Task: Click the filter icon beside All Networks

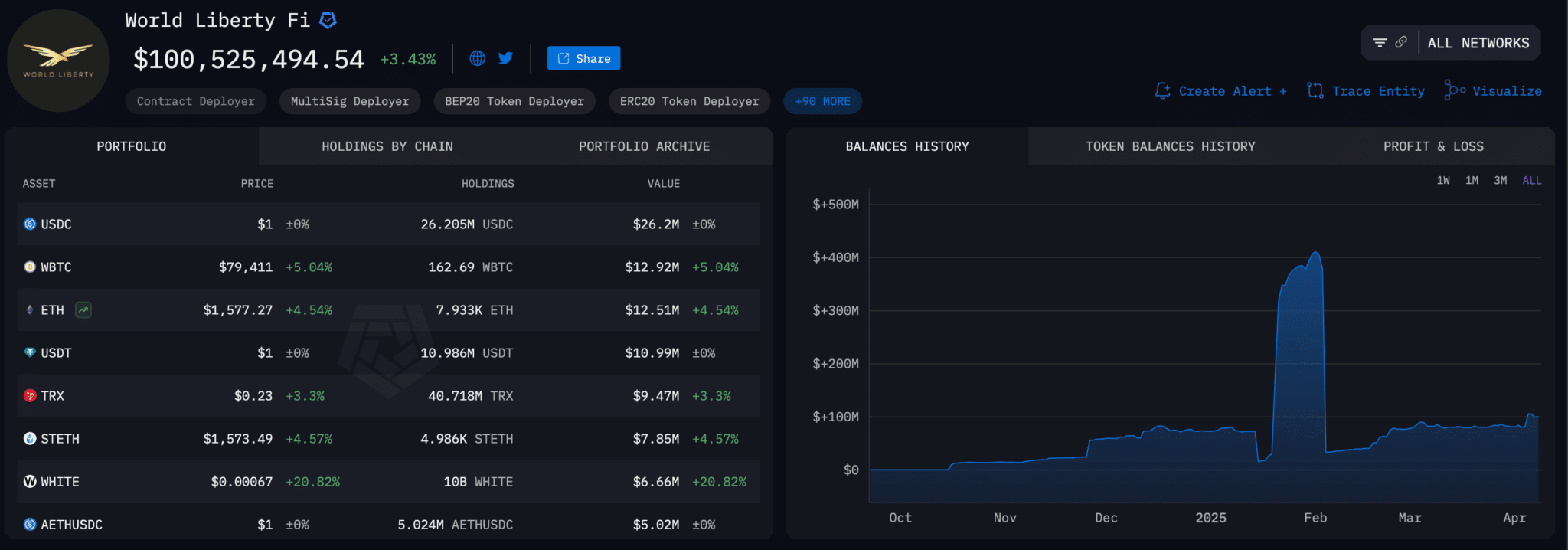Action: [1380, 43]
